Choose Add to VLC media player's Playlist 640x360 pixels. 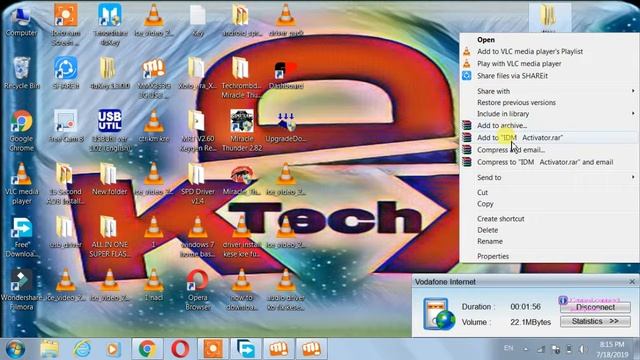(529, 51)
